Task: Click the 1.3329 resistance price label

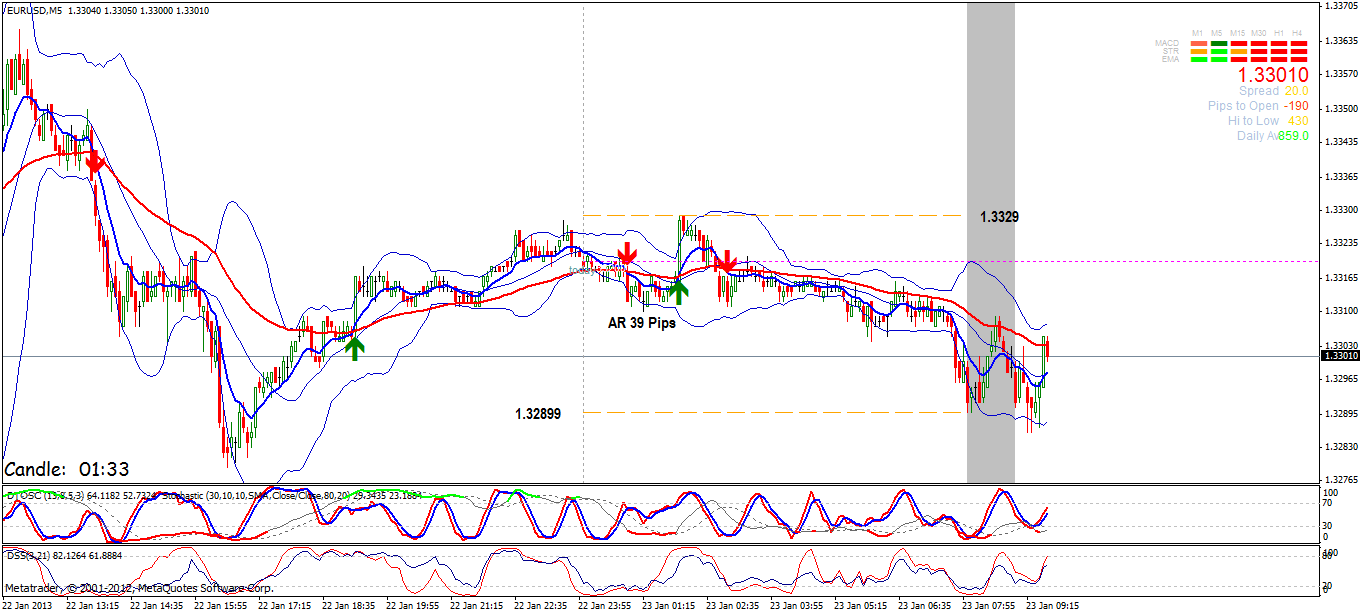Action: pos(997,218)
